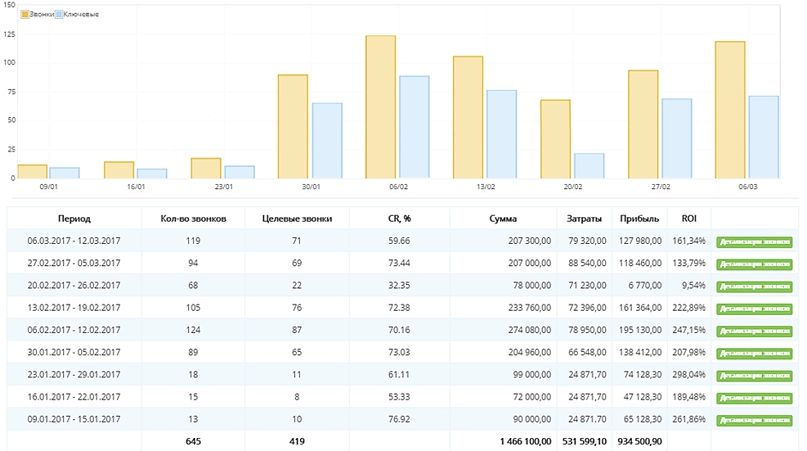Sort by the Кол-во звонков column header
This screenshot has height=451, width=807.
click(193, 219)
